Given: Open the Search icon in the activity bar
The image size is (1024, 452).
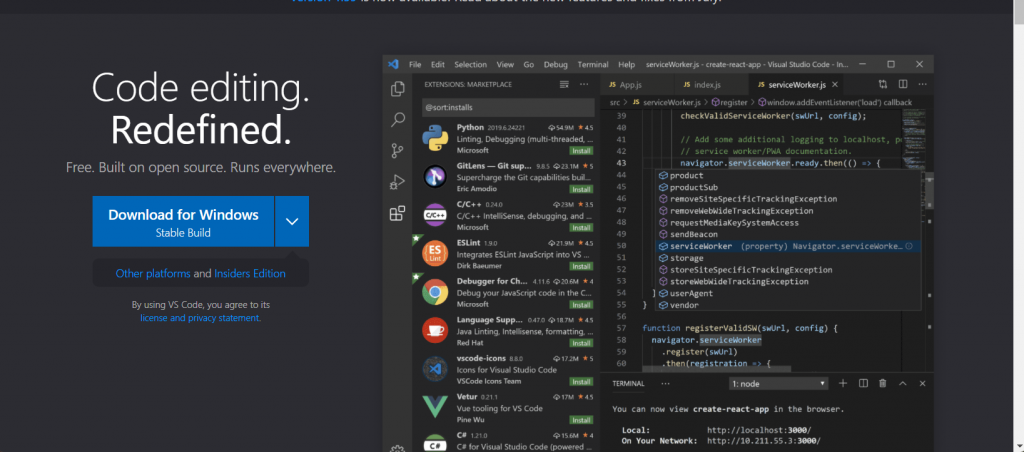Looking at the screenshot, I should (x=397, y=120).
